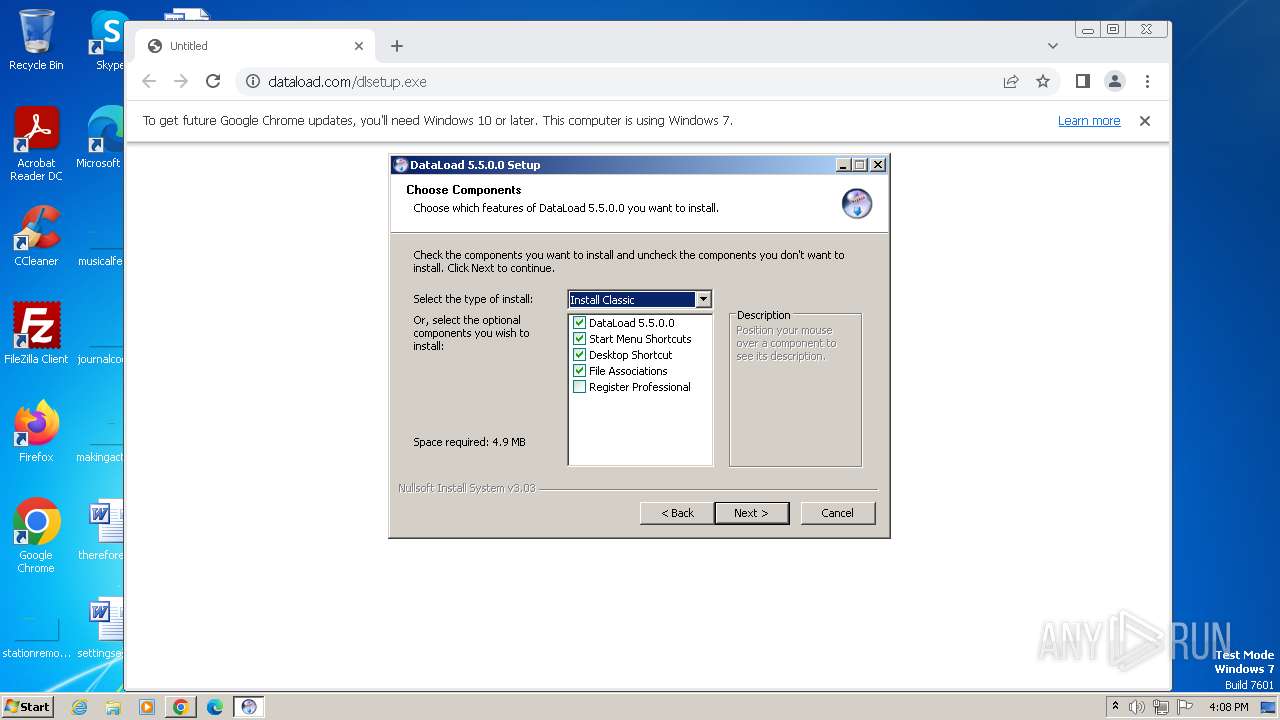This screenshot has height=720, width=1280.
Task: Click the clock showing 4:08 PM
Action: (x=1228, y=707)
